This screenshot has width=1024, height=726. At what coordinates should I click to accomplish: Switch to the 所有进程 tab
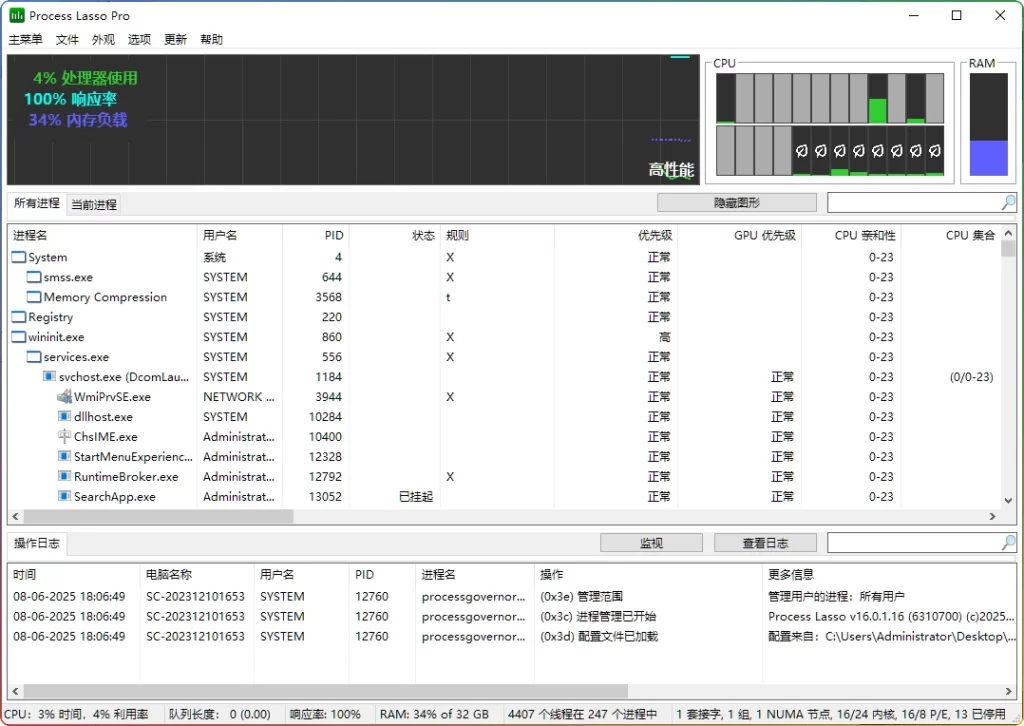pyautogui.click(x=37, y=203)
